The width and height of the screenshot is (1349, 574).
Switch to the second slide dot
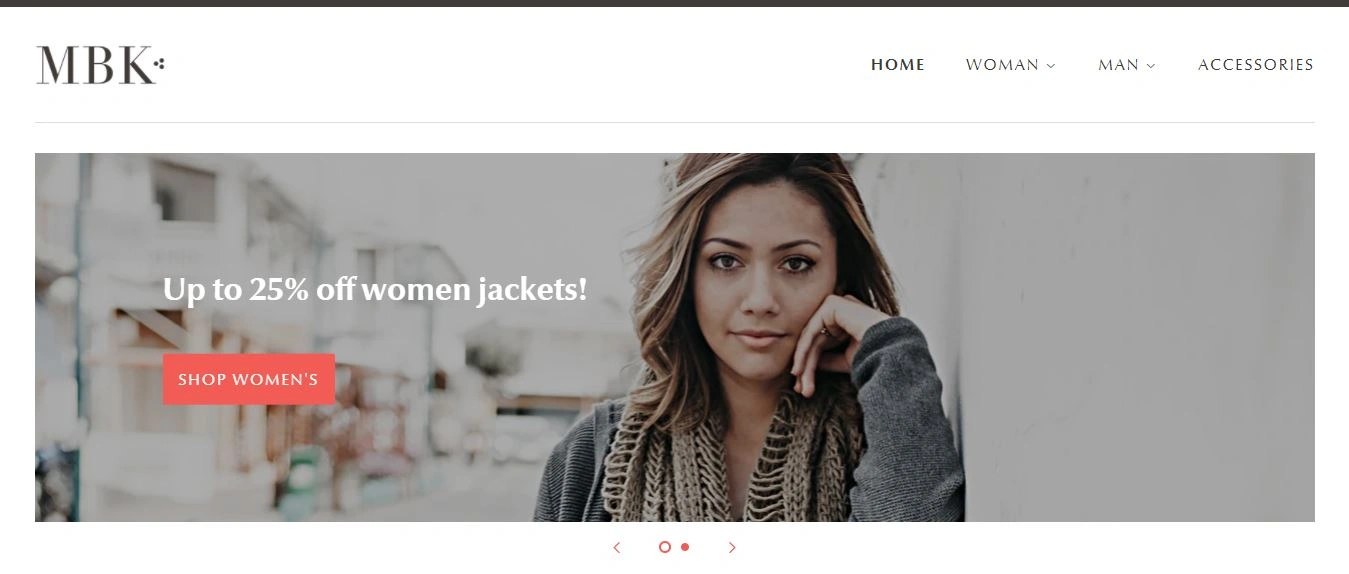point(685,547)
